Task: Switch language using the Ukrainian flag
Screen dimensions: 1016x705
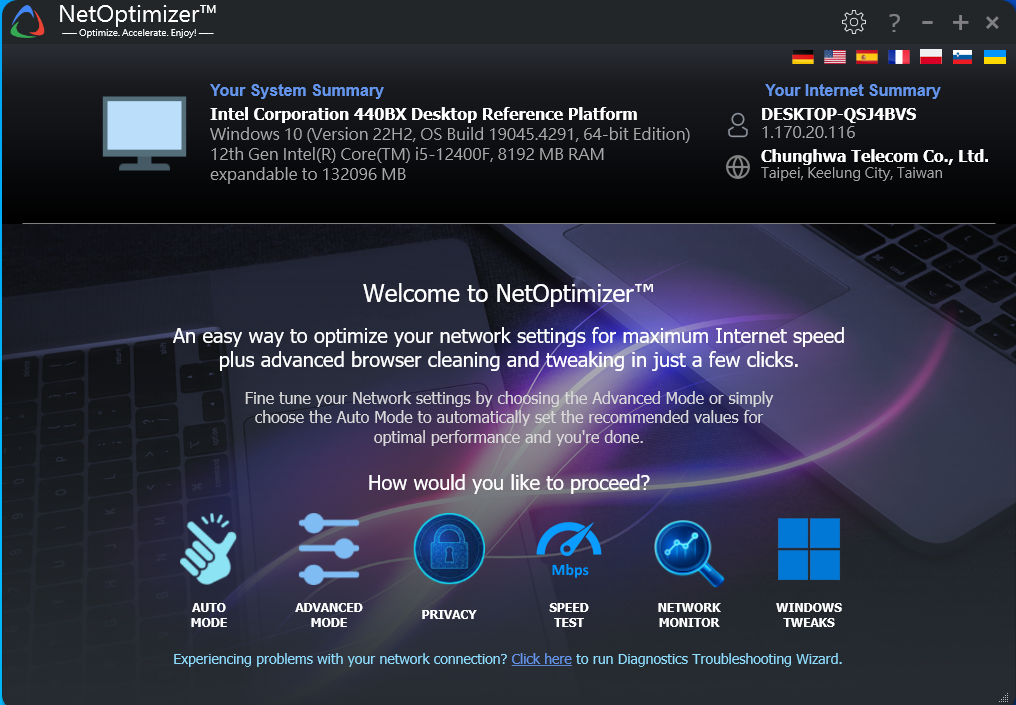Action: tap(995, 57)
